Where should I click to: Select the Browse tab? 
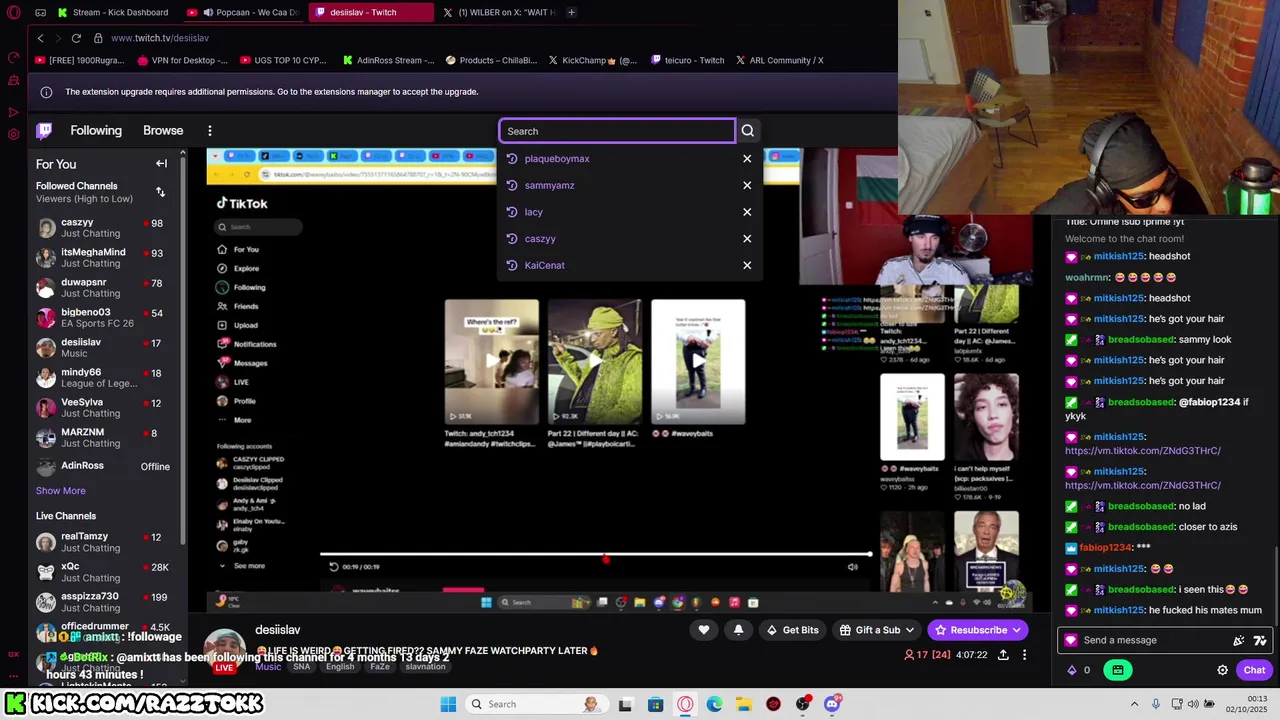(163, 131)
